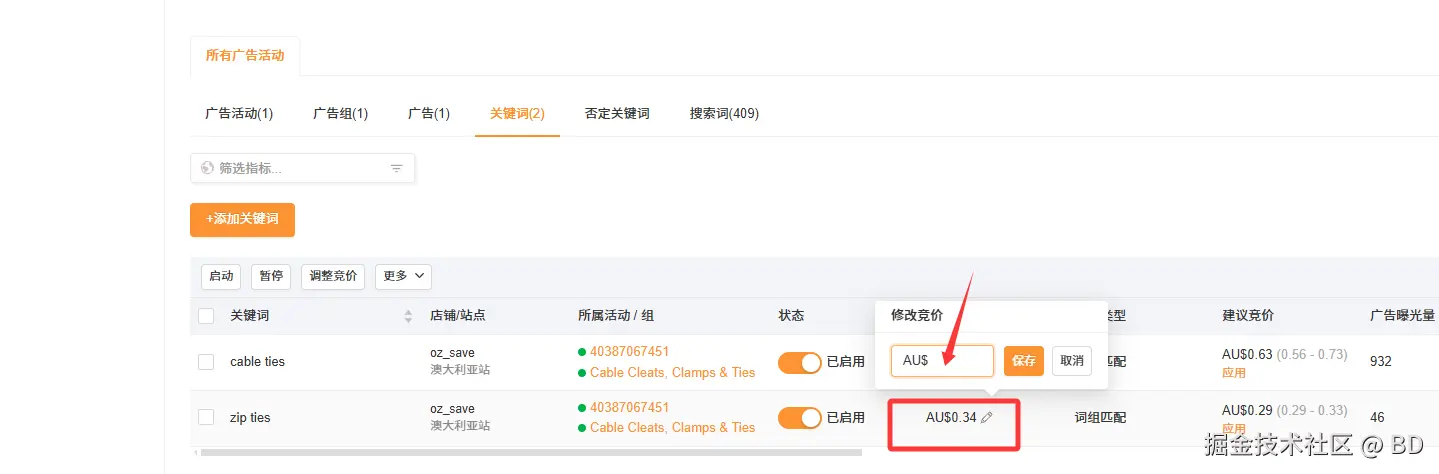This screenshot has height=474, width=1439.
Task: Go to the 否定关键词 tab
Action: (617, 113)
